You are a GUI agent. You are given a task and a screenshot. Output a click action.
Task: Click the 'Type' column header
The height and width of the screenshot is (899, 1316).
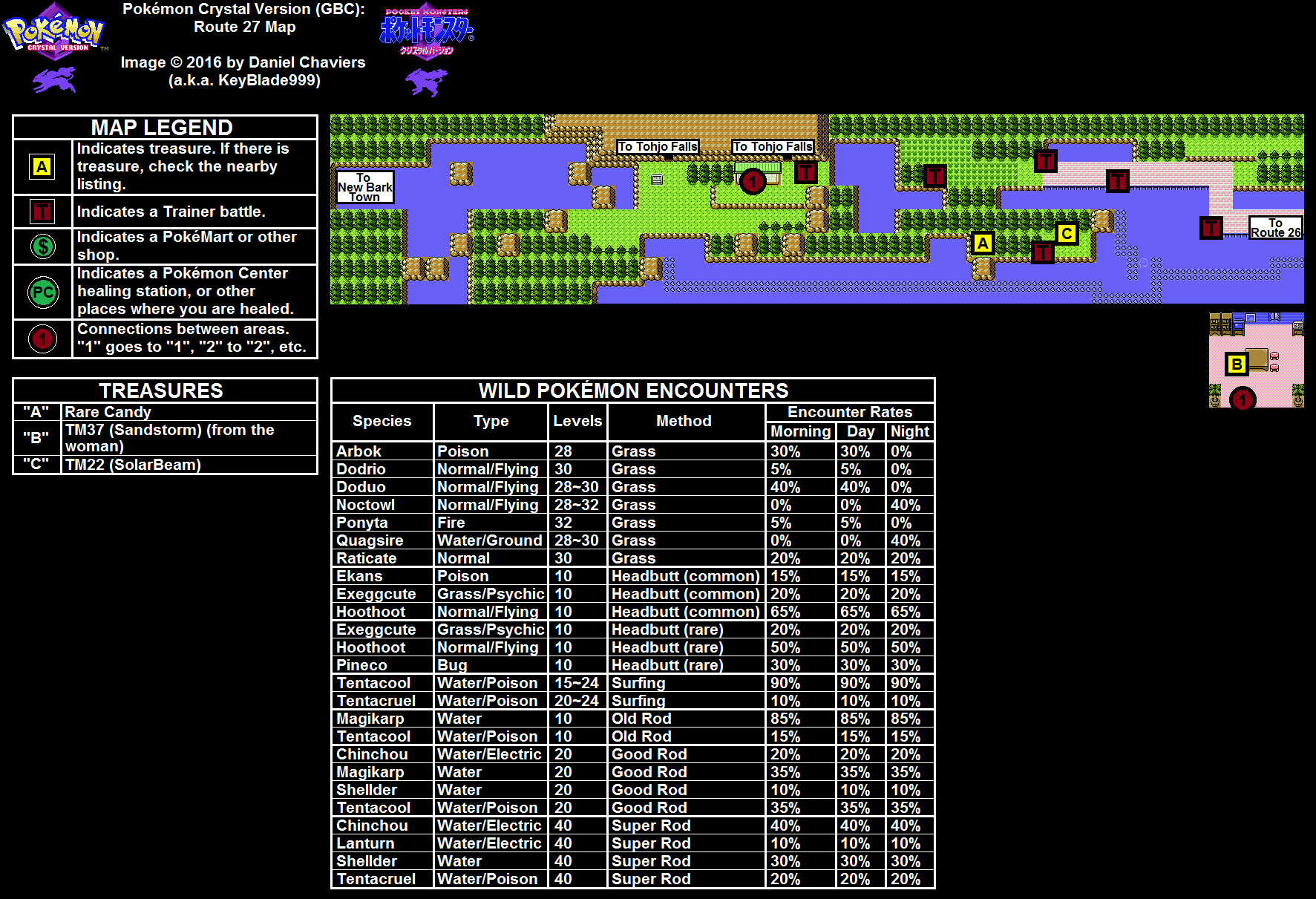pyautogui.click(x=491, y=421)
